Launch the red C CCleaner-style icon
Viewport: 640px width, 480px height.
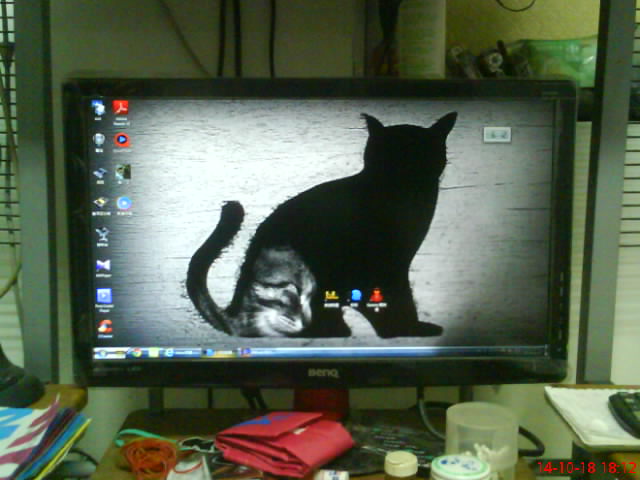point(105,326)
